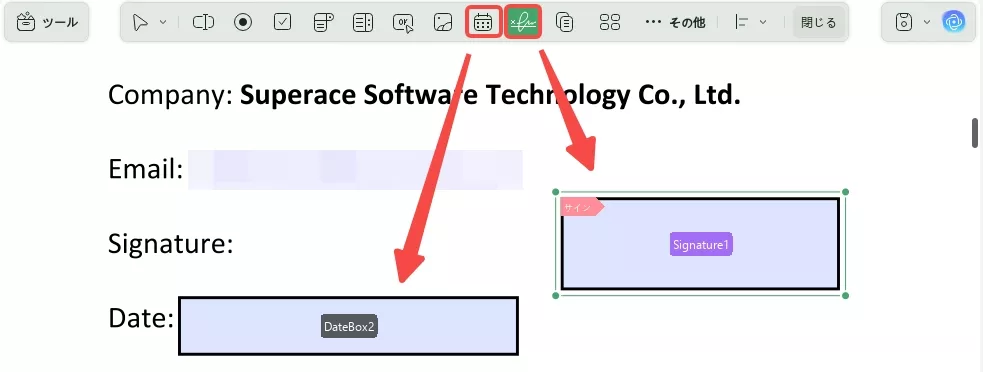Select the DateBox2 date field
This screenshot has height=372, width=983.
click(x=349, y=326)
